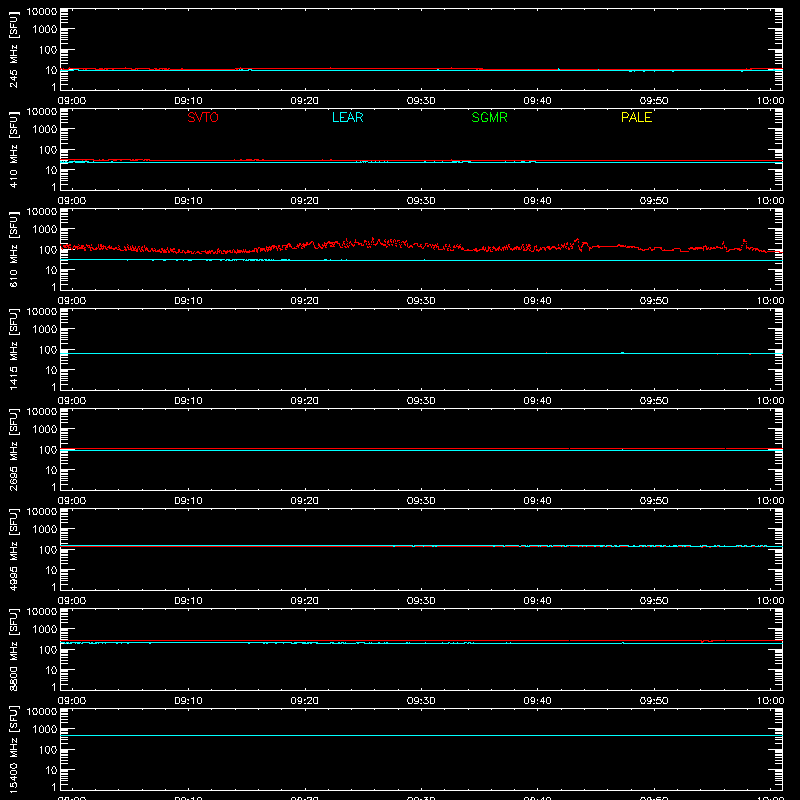Click 09:10 time label under the 2695 MHz panel
800x800 pixels.
tap(188, 501)
